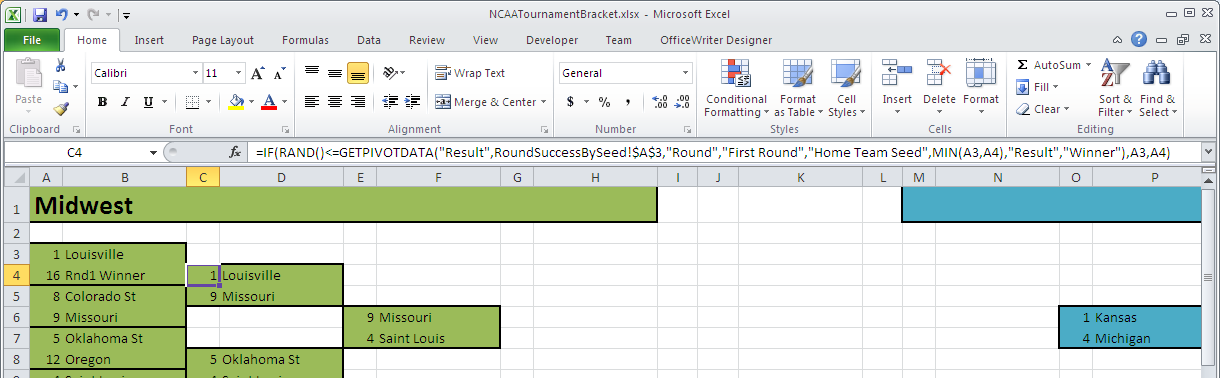The width and height of the screenshot is (1220, 378).
Task: Click the Cut scissors icon
Action: (x=61, y=65)
